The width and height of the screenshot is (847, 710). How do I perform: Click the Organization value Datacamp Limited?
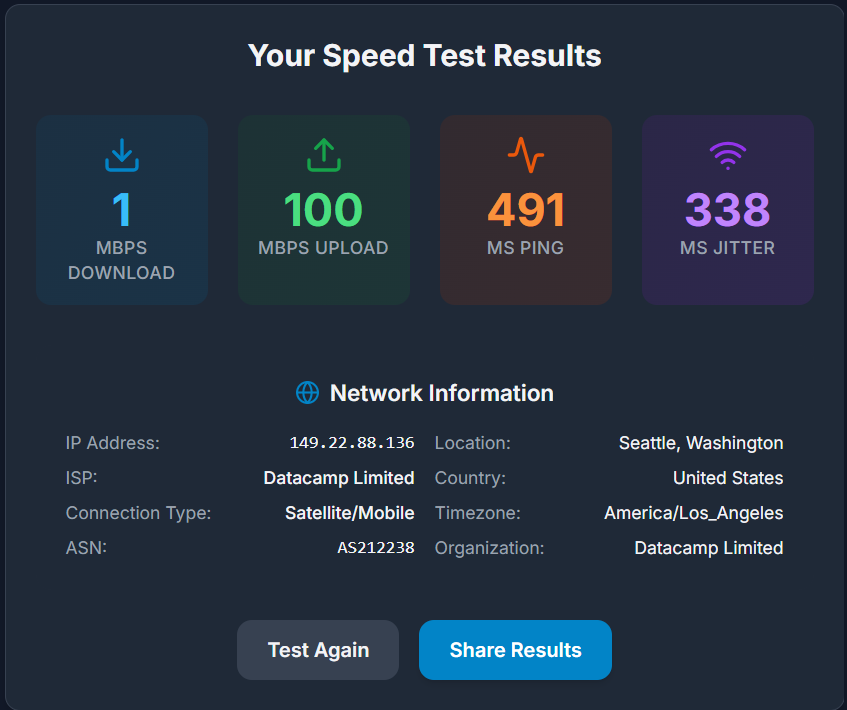708,548
